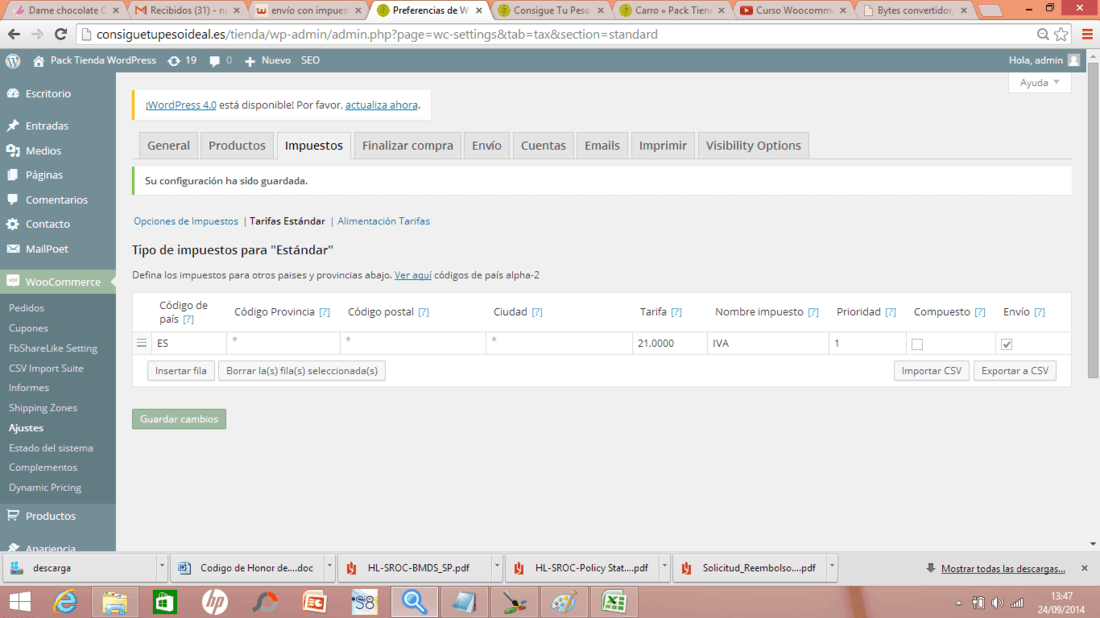The height and width of the screenshot is (618, 1100).
Task: Click help icon next to Tarifa
Action: click(676, 312)
